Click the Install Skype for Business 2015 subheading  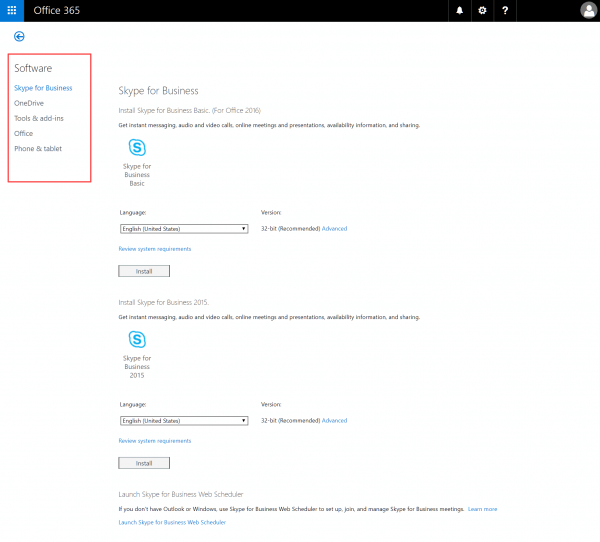[163, 302]
